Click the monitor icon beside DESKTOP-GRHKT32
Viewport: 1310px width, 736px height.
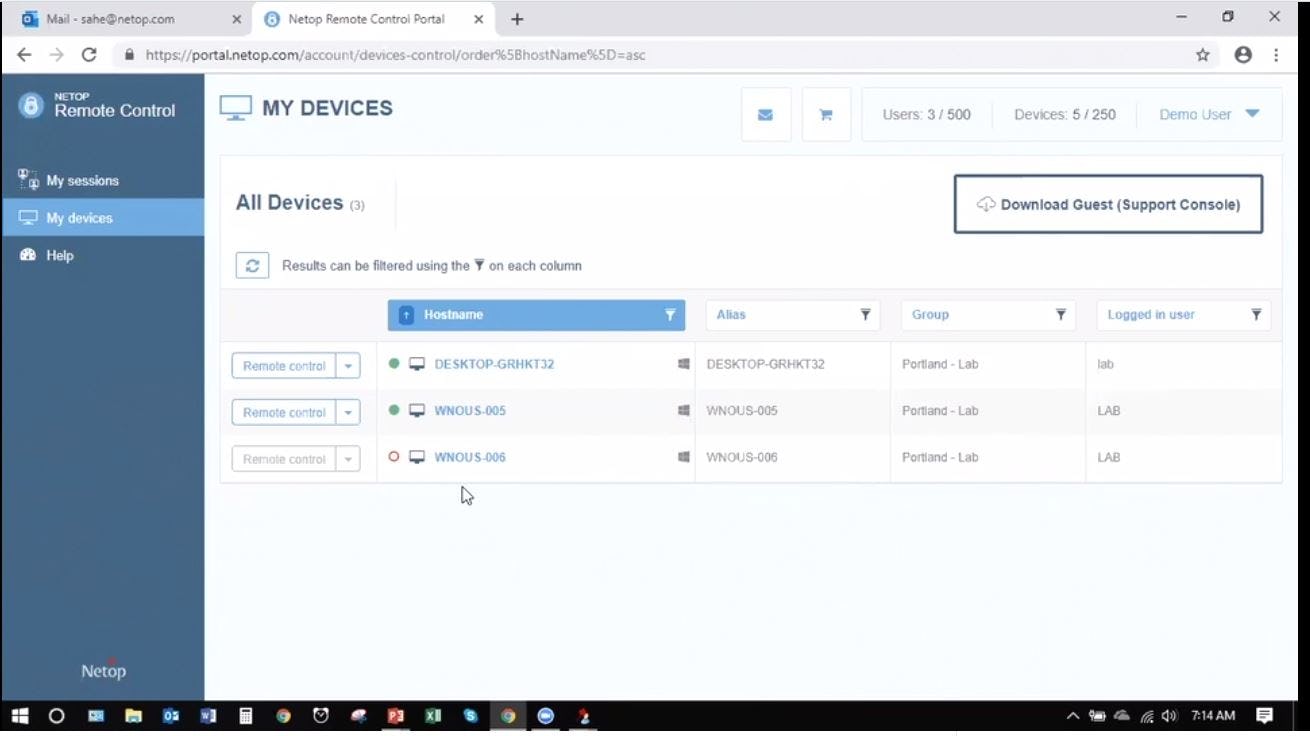[x=417, y=364]
